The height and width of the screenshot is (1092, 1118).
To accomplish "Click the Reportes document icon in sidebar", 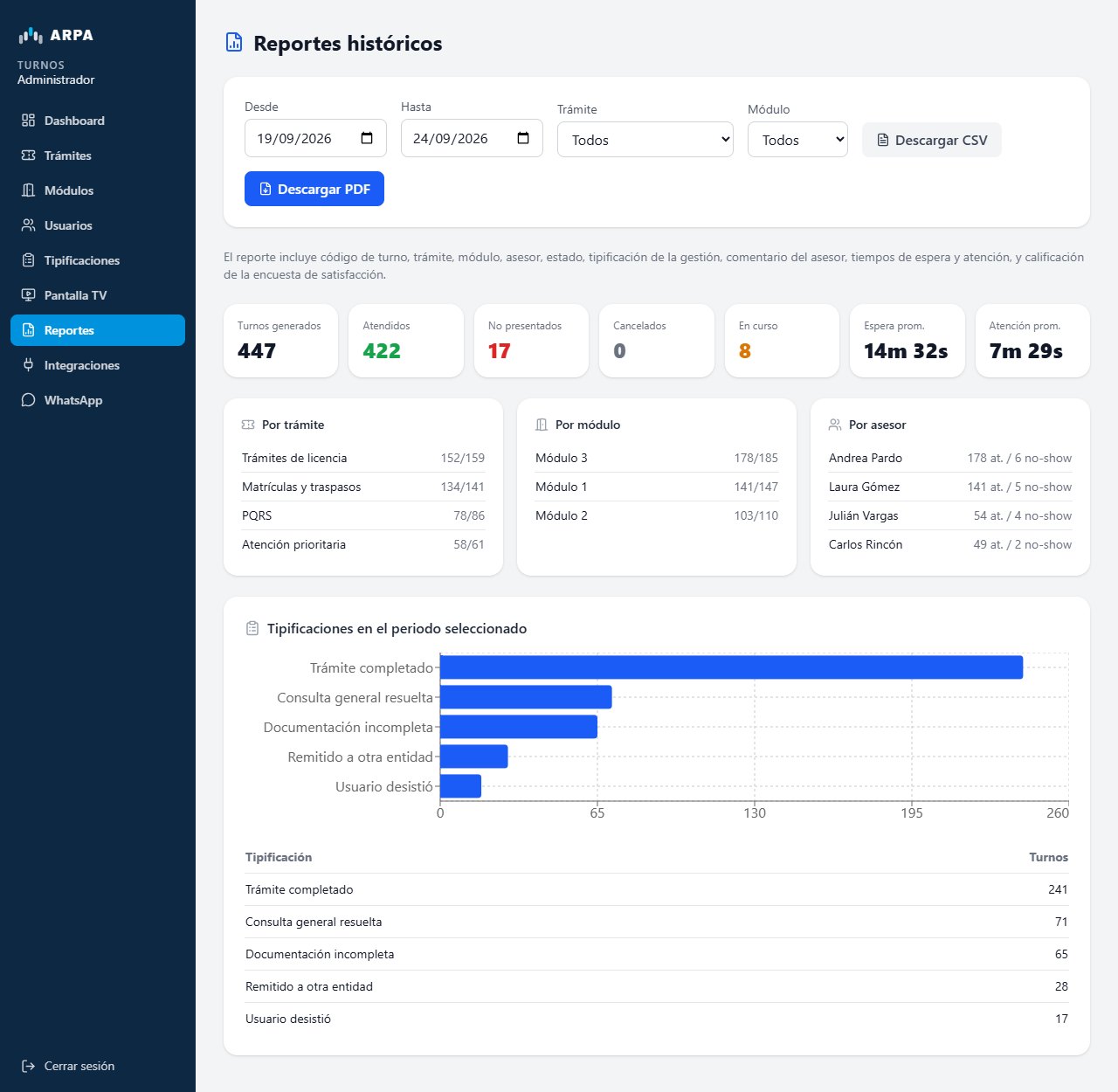I will [28, 330].
